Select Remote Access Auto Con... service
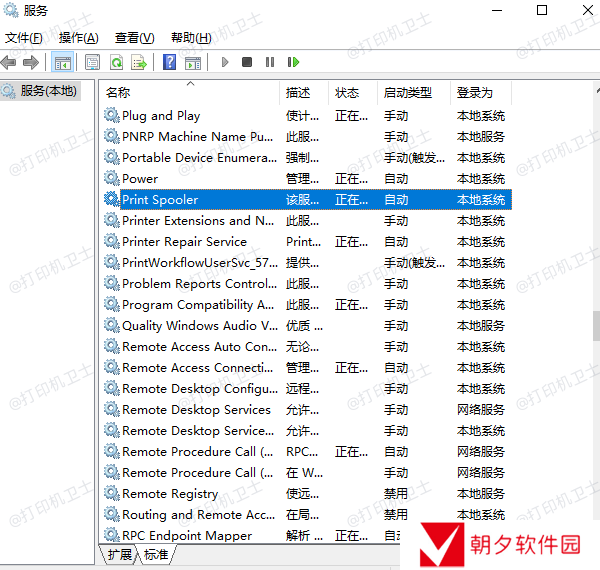Viewport: 600px width, 570px height. click(x=199, y=347)
